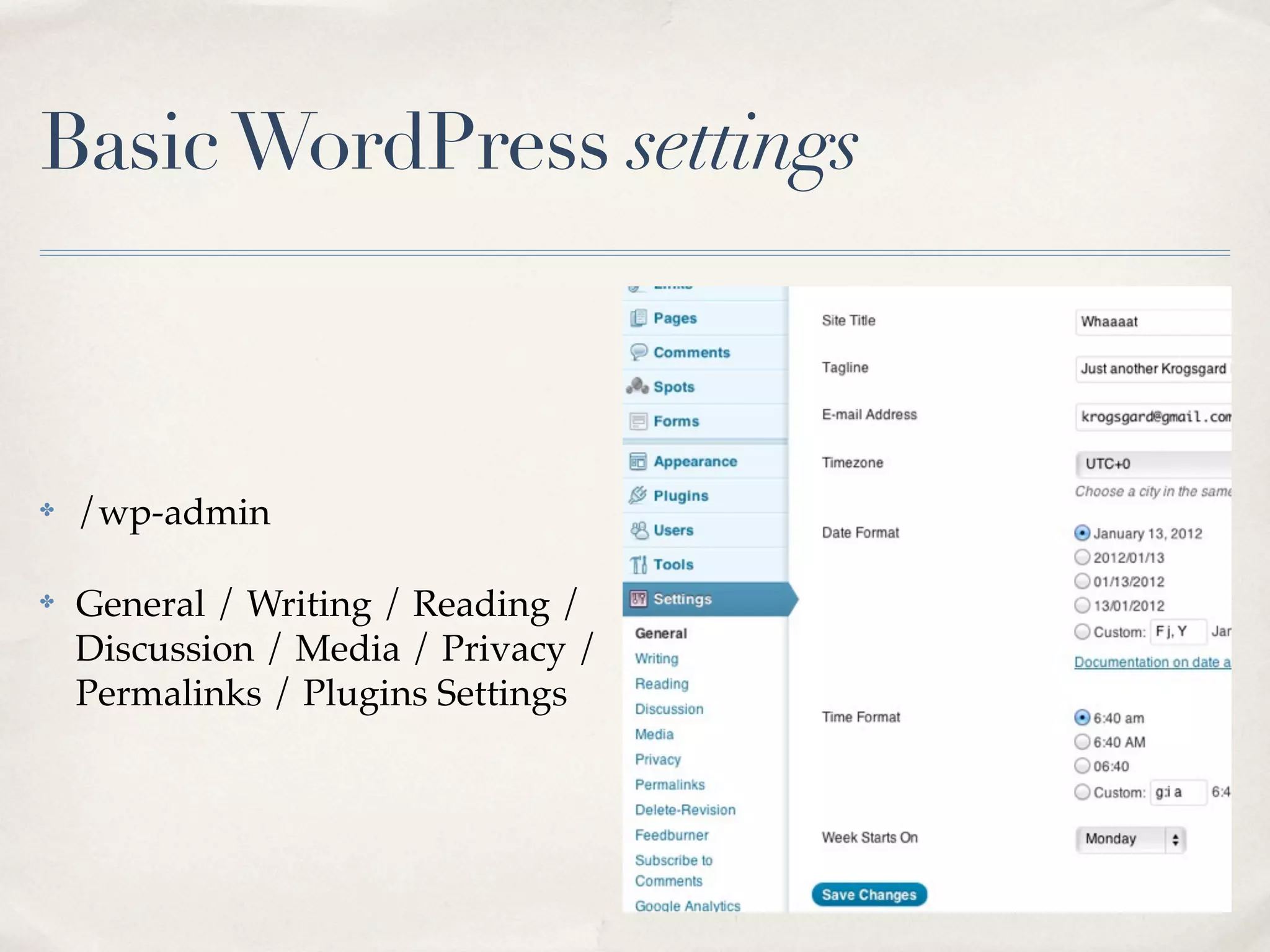This screenshot has height=952, width=1270.
Task: Click the 'Week Starts On' label
Action: (869, 837)
